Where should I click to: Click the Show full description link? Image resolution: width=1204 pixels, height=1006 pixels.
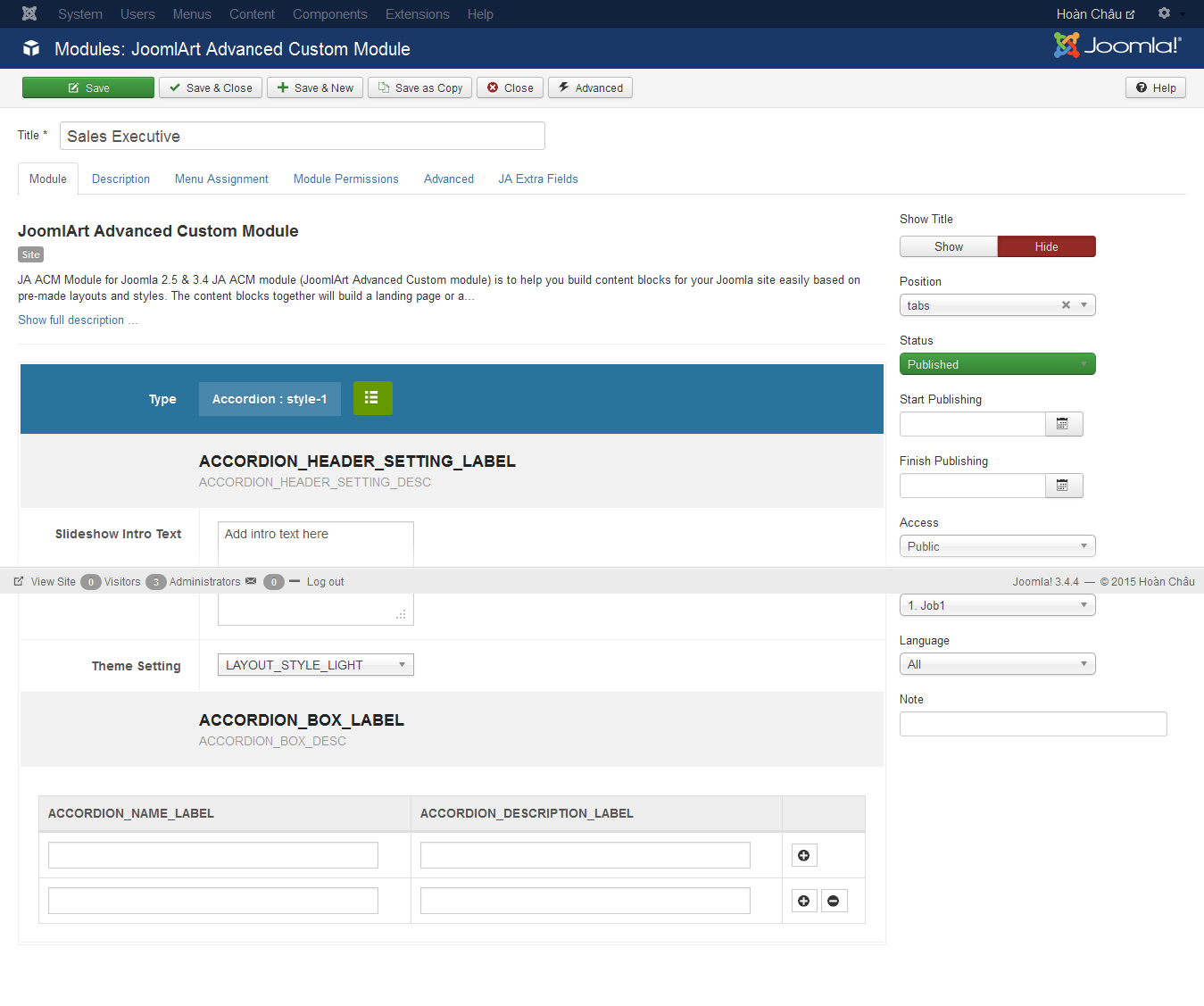78,320
